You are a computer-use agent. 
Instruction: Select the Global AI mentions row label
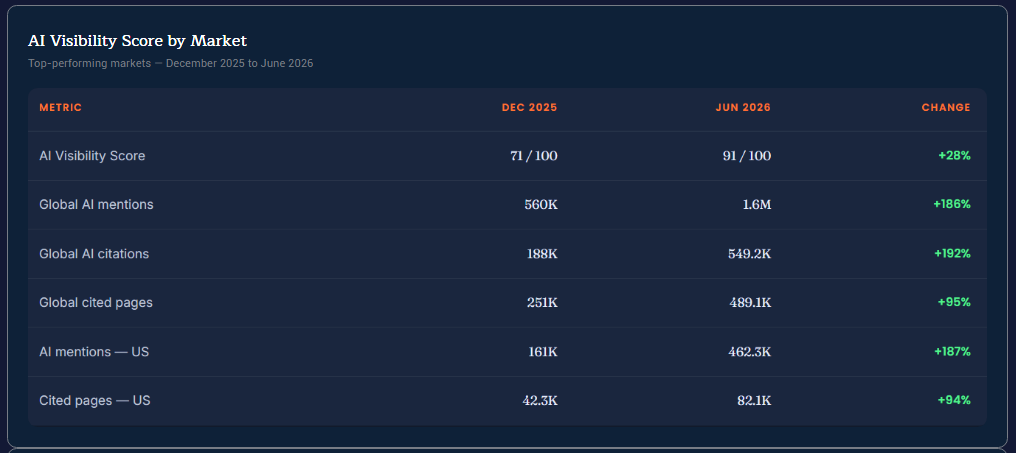pyautogui.click(x=97, y=205)
